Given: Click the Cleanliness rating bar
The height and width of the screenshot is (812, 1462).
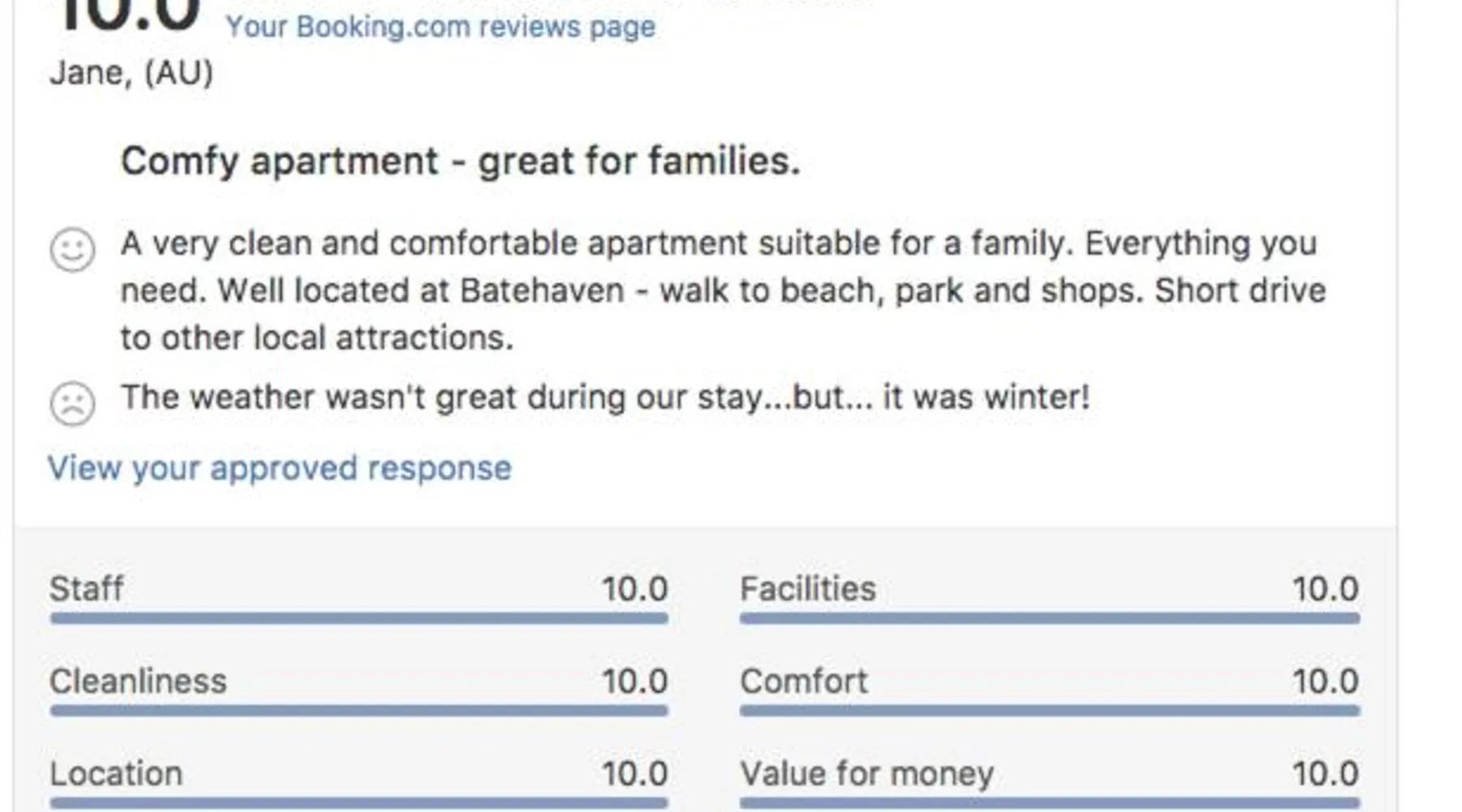Looking at the screenshot, I should point(358,710).
